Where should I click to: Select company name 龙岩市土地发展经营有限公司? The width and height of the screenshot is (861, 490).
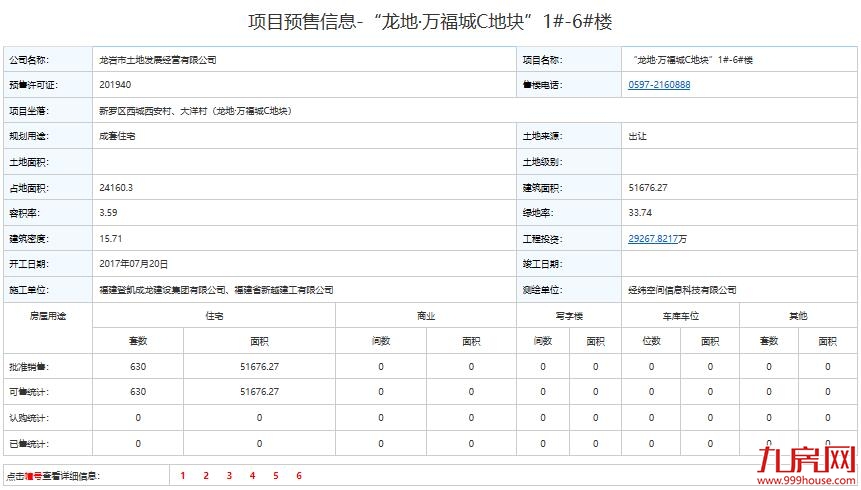(x=158, y=60)
